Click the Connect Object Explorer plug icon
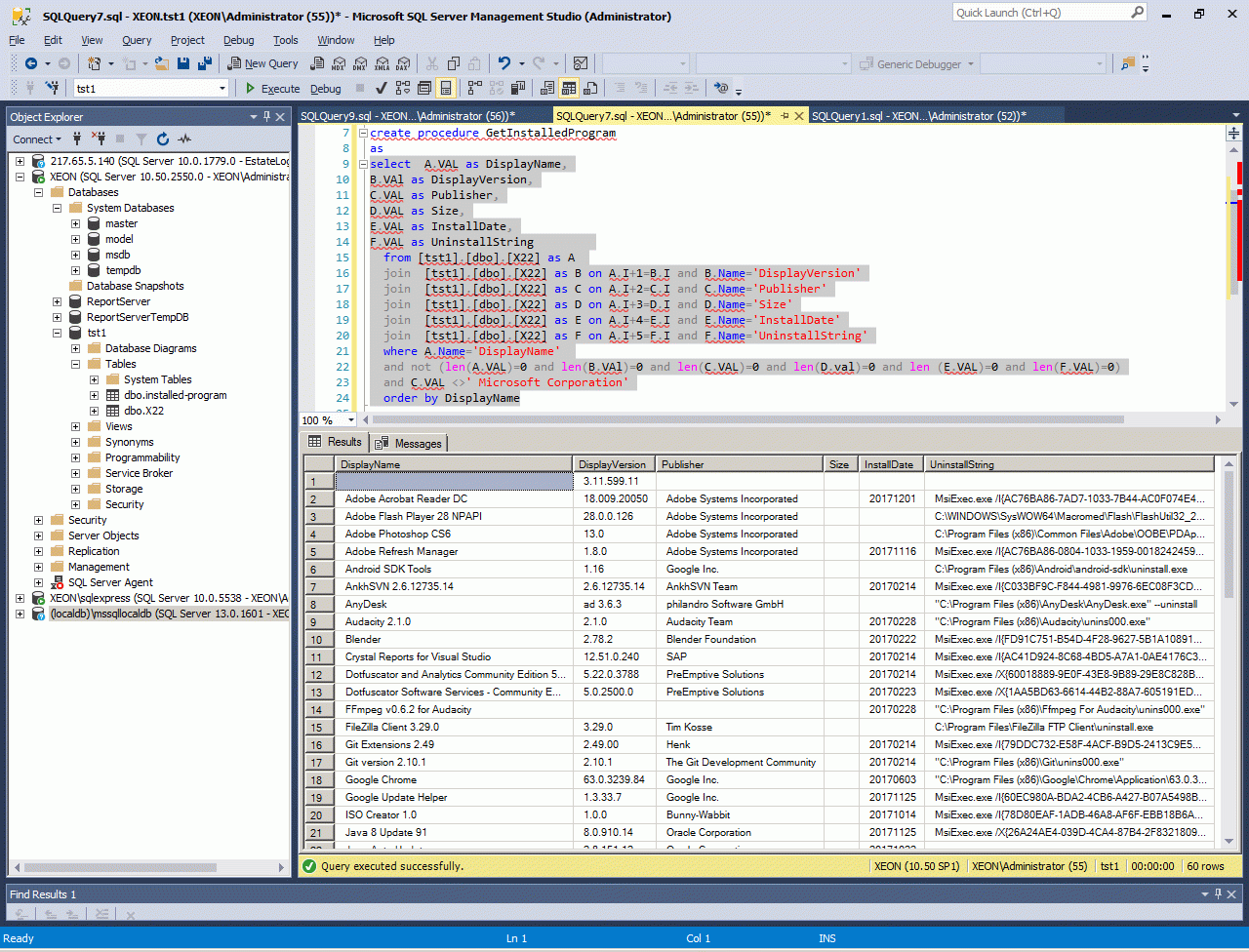 pyautogui.click(x=77, y=139)
